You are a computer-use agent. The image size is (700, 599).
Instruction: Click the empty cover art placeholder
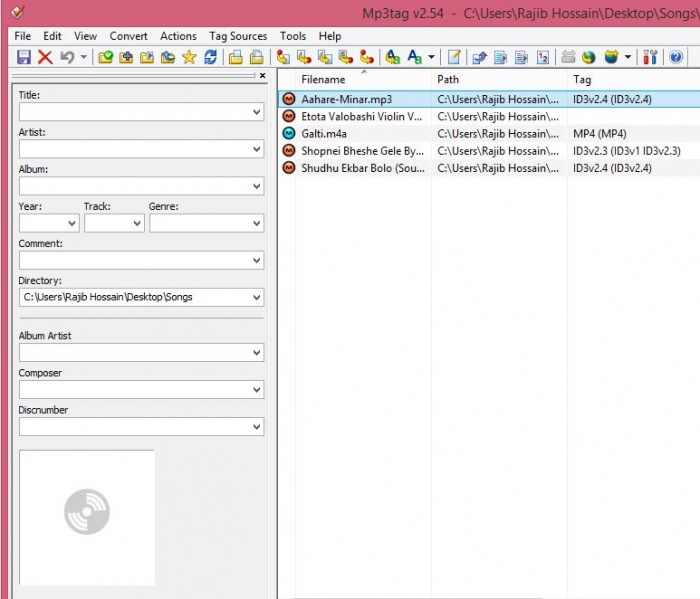click(x=87, y=517)
